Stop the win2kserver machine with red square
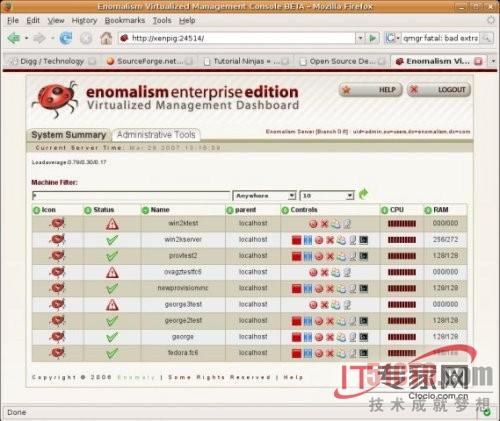The image size is (500, 421). pos(296,240)
